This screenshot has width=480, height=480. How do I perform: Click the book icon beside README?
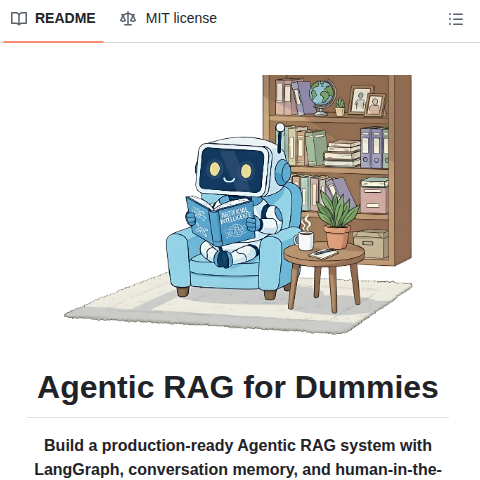pyautogui.click(x=19, y=19)
